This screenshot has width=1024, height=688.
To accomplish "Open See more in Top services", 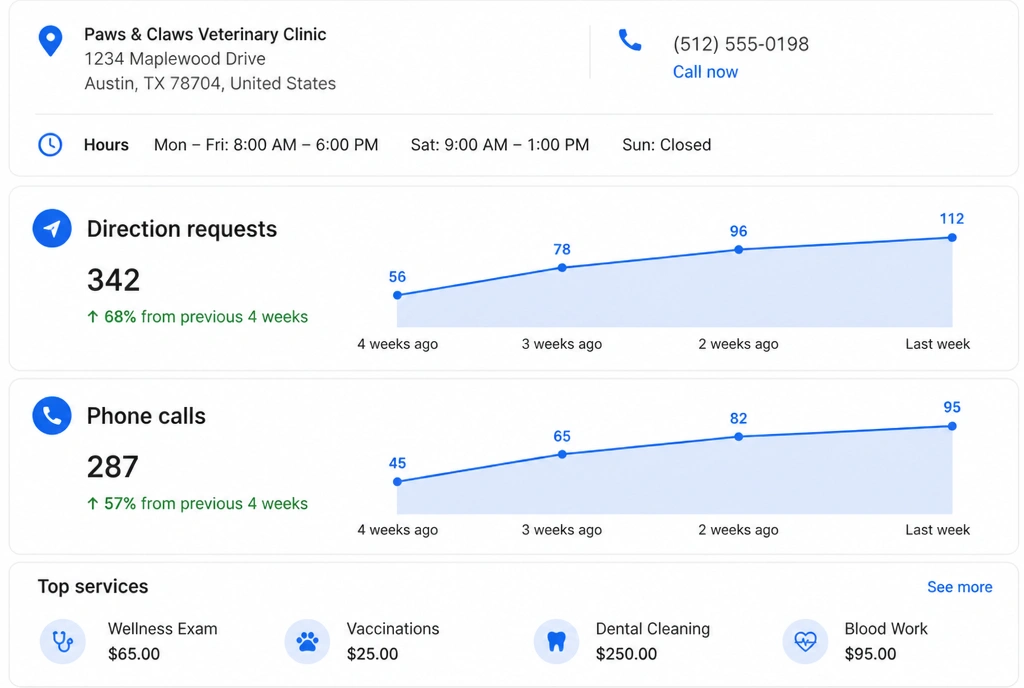I will click(959, 587).
